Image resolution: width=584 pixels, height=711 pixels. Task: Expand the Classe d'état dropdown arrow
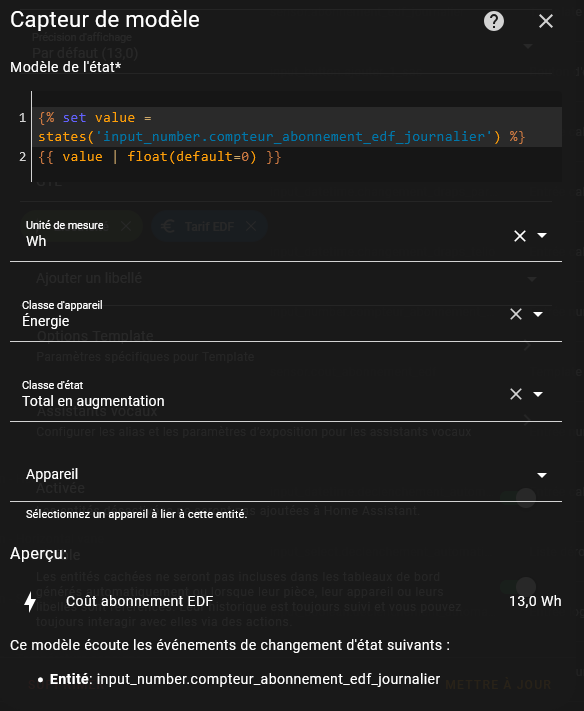(x=538, y=394)
